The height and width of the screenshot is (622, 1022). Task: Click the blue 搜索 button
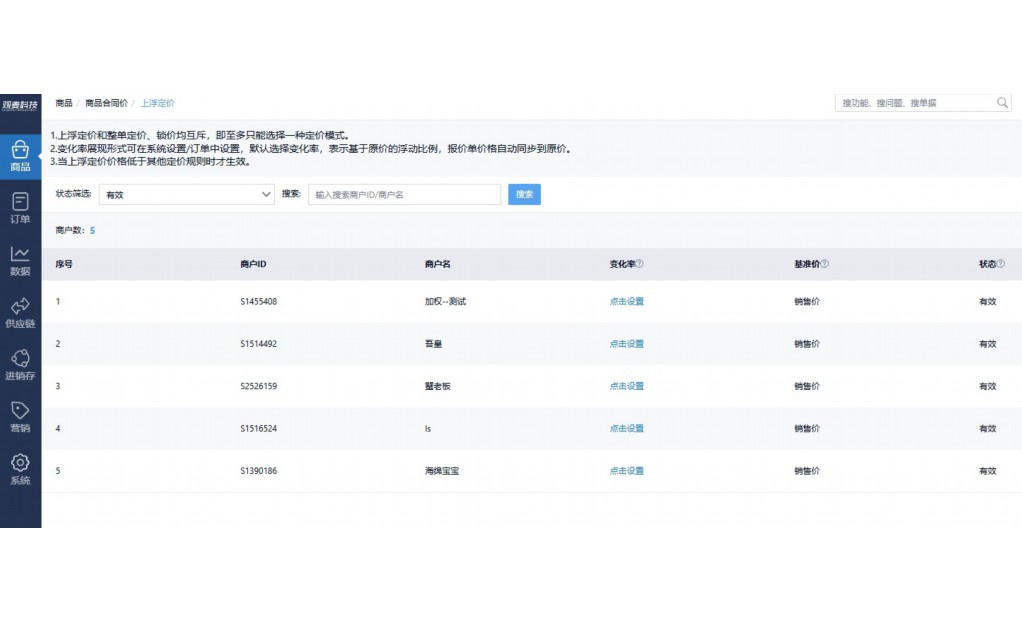[x=524, y=194]
